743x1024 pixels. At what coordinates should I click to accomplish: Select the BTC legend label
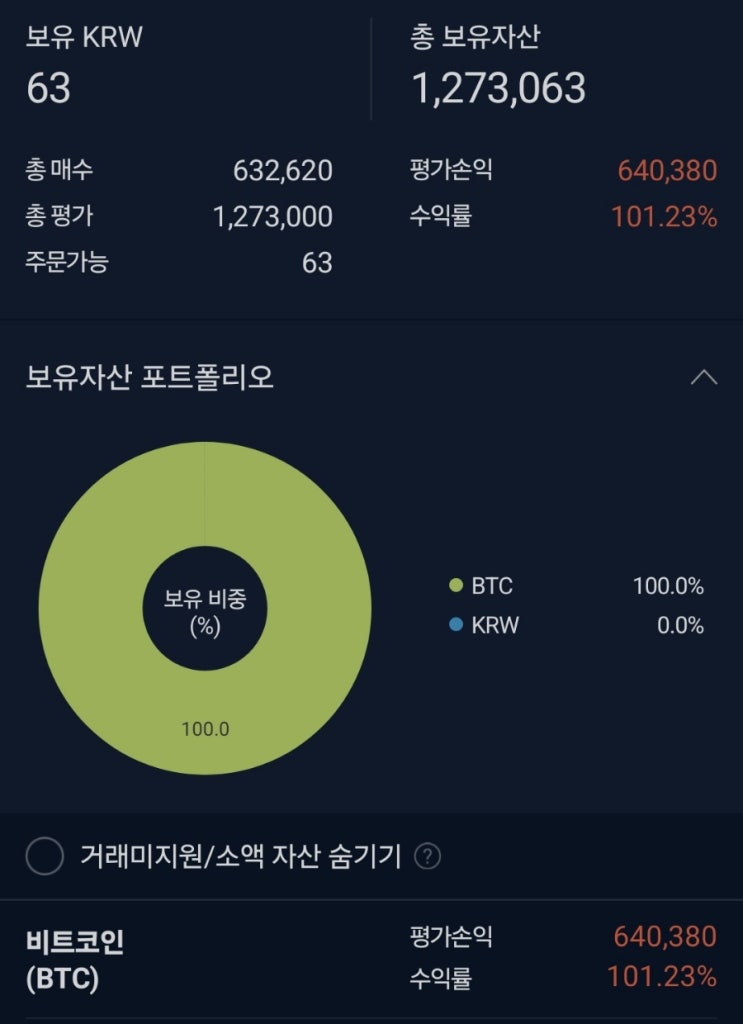coord(492,586)
